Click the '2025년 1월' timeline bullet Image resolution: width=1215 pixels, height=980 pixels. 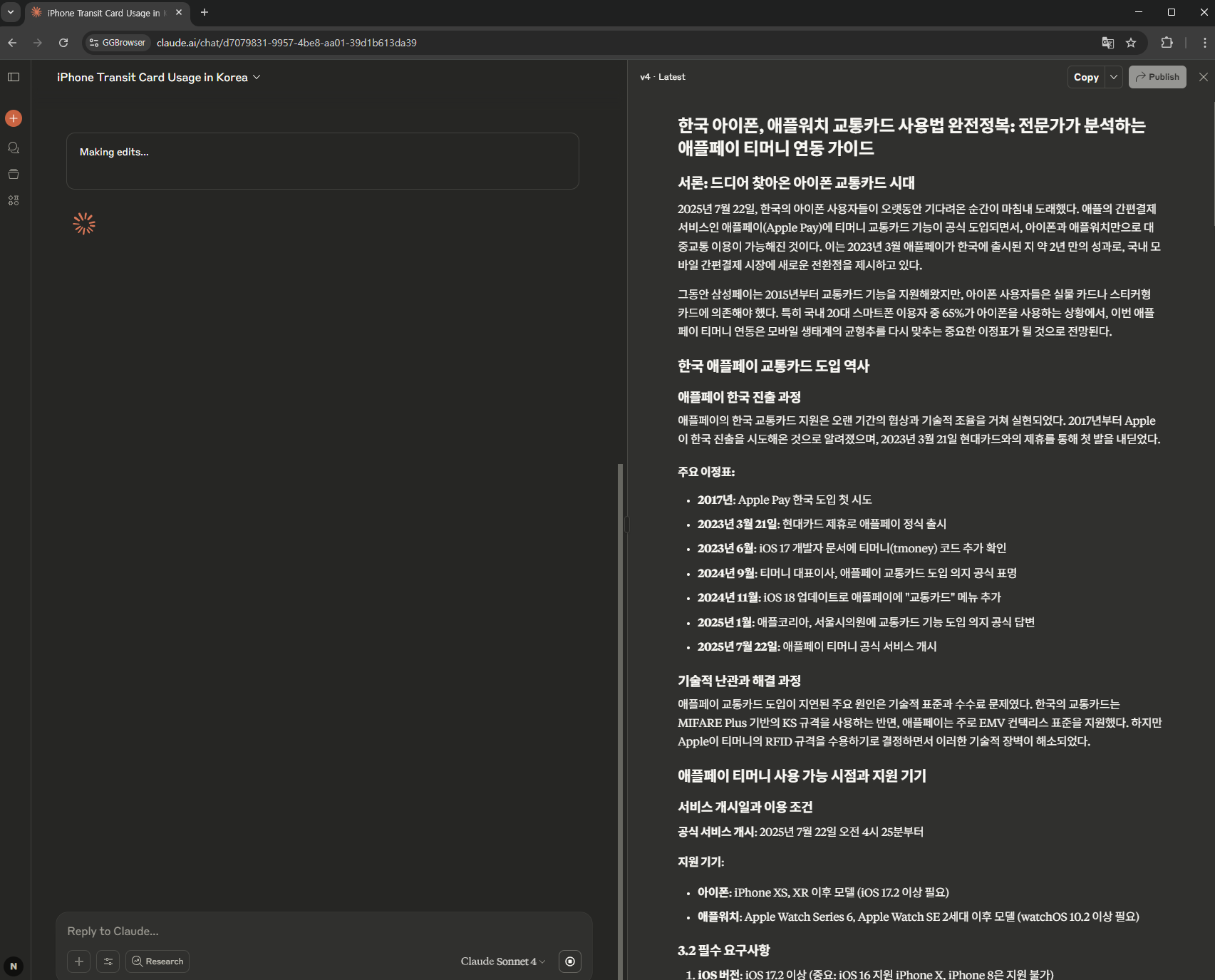[866, 622]
